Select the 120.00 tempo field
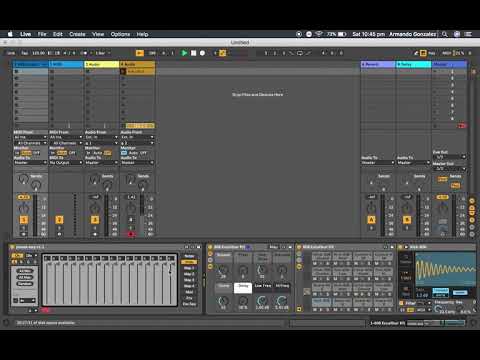Screen dimensions: 480x360 pyautogui.click(x=38, y=53)
